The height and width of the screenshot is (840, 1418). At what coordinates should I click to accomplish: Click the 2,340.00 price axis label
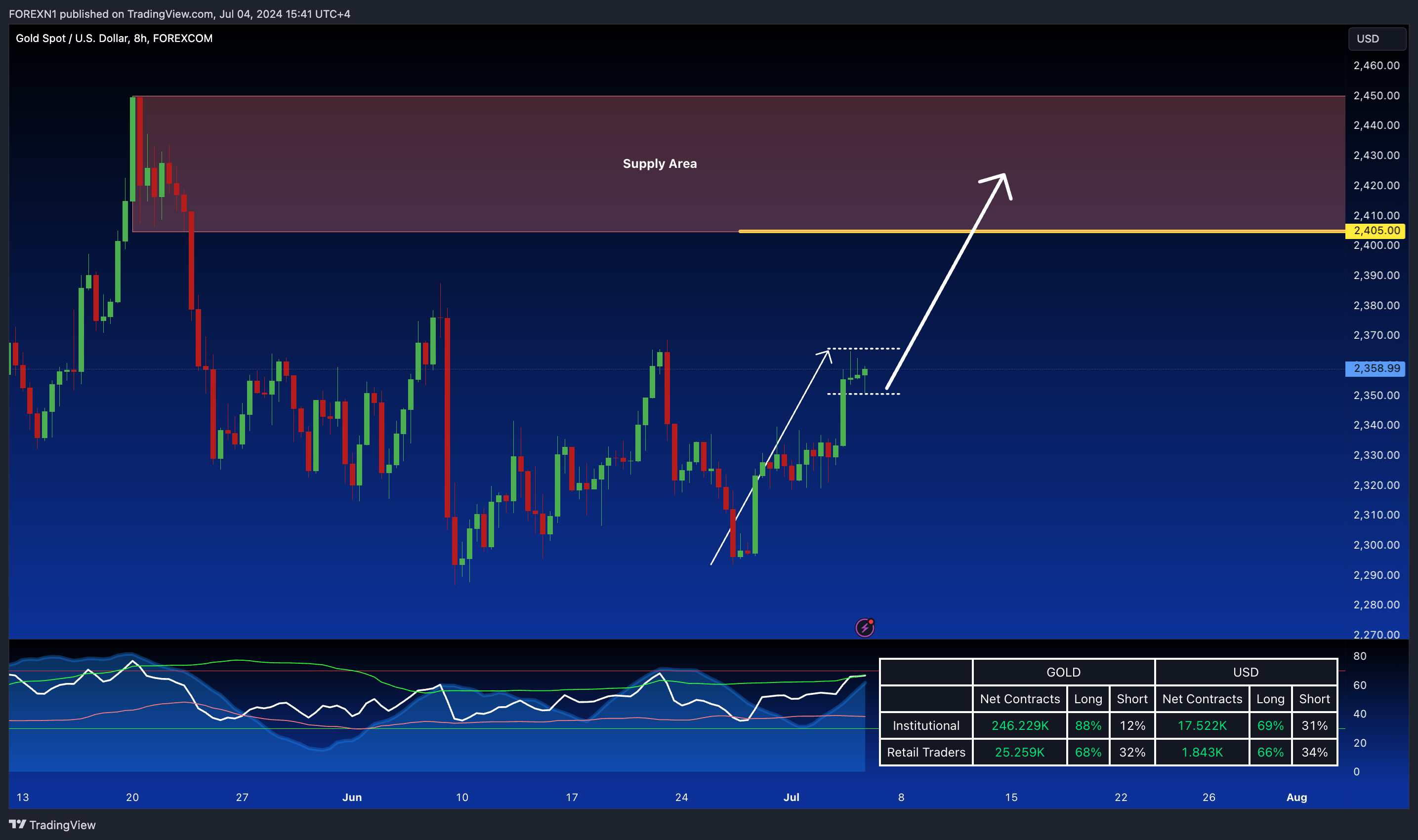(x=1376, y=425)
